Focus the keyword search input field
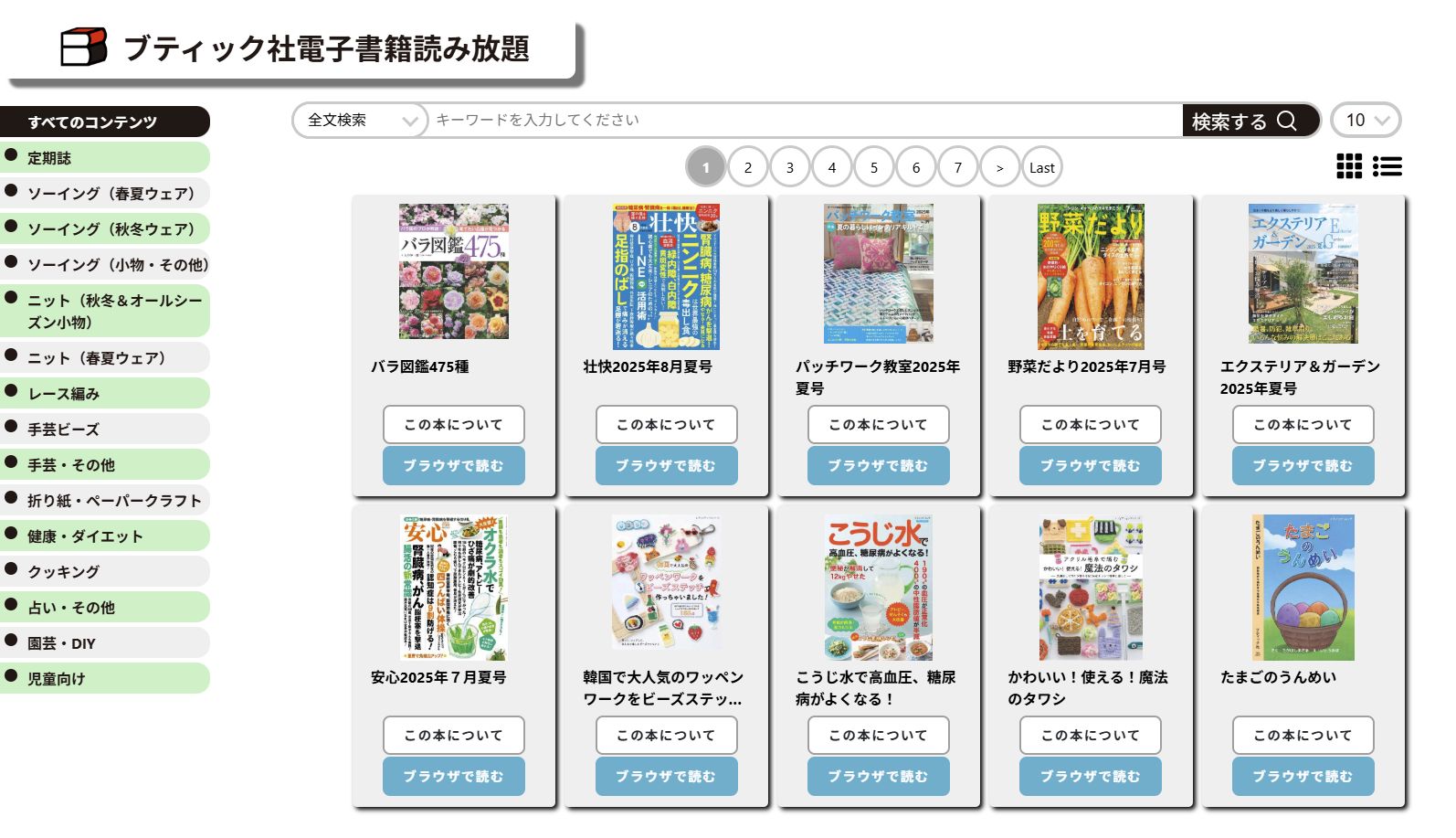Viewport: 1456px width, 838px height. click(805, 120)
